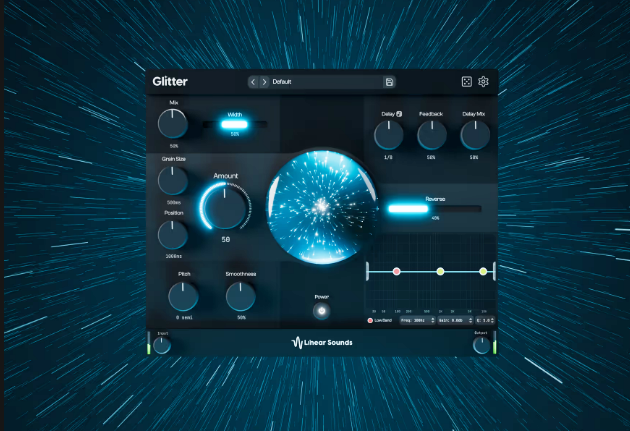The height and width of the screenshot is (431, 630).
Task: Click the Q value field
Action: coord(483,321)
